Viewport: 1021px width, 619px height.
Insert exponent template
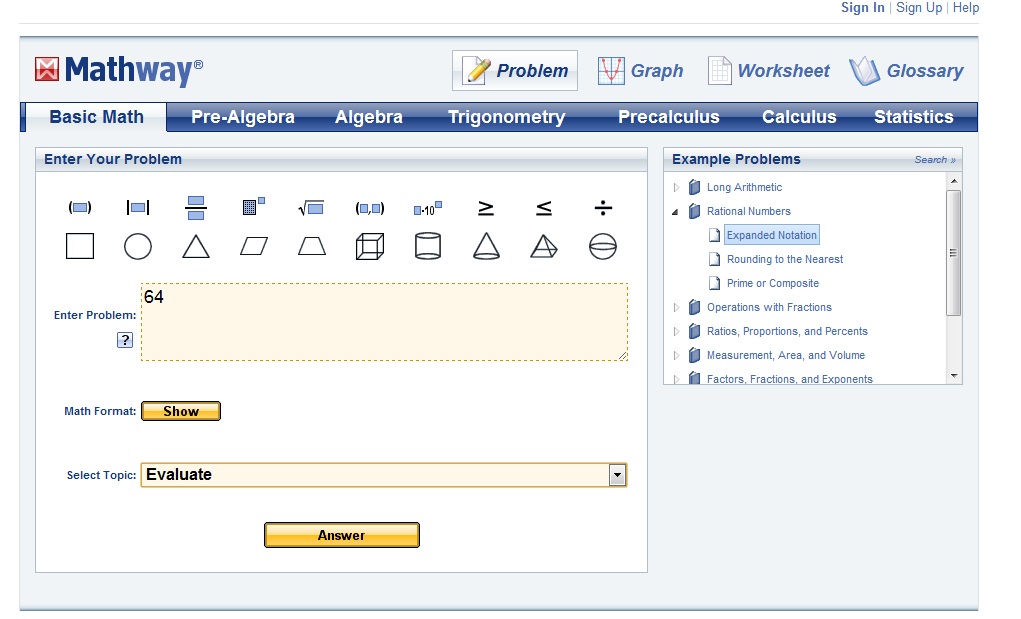coord(253,206)
